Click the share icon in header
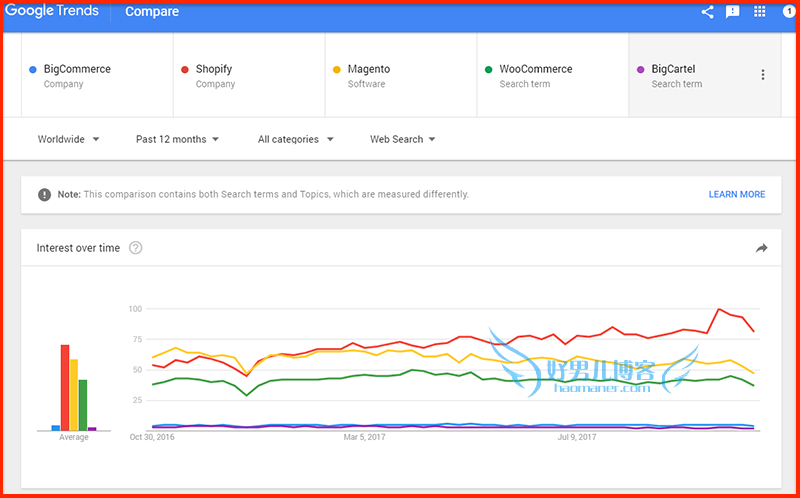Screen dimensions: 800x498 707,12
